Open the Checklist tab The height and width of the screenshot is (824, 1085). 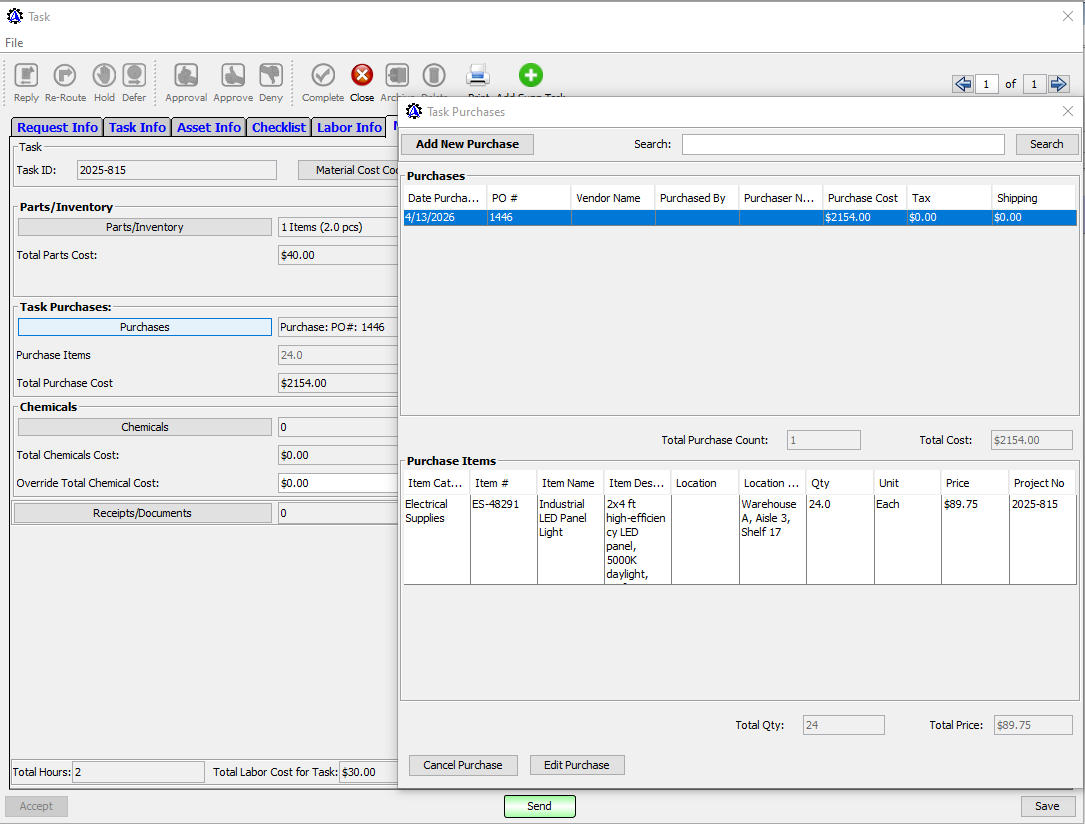[279, 127]
